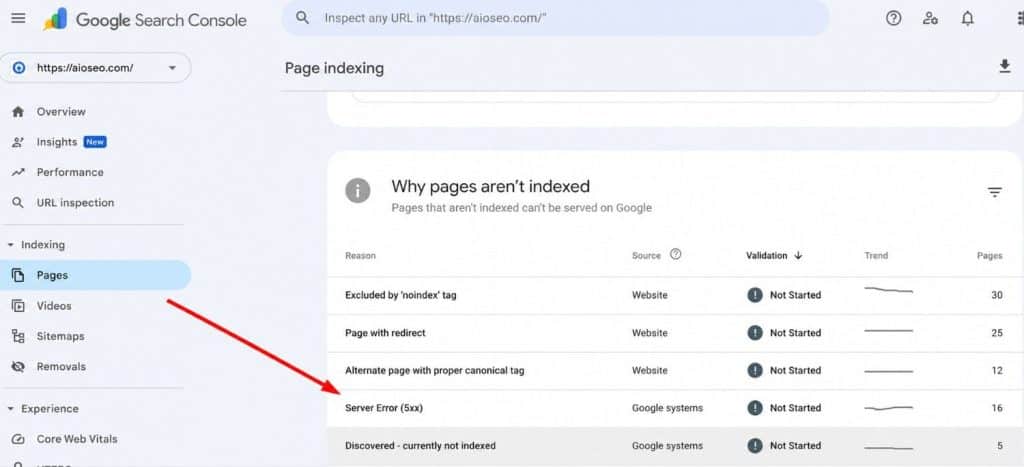1024x467 pixels.
Task: Open the help question mark icon
Action: (x=893, y=18)
